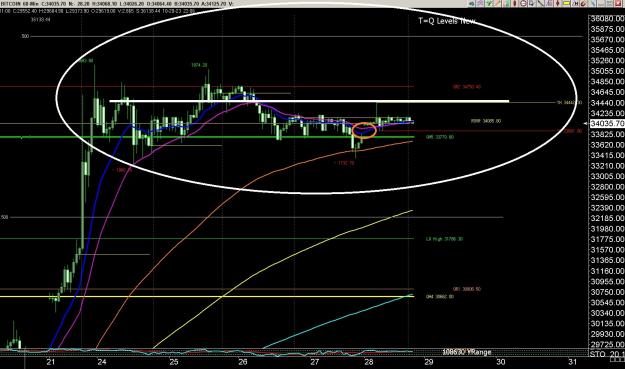Click the green QM5 level label
Viewport: 625px width, 369px height.
[x=440, y=137]
